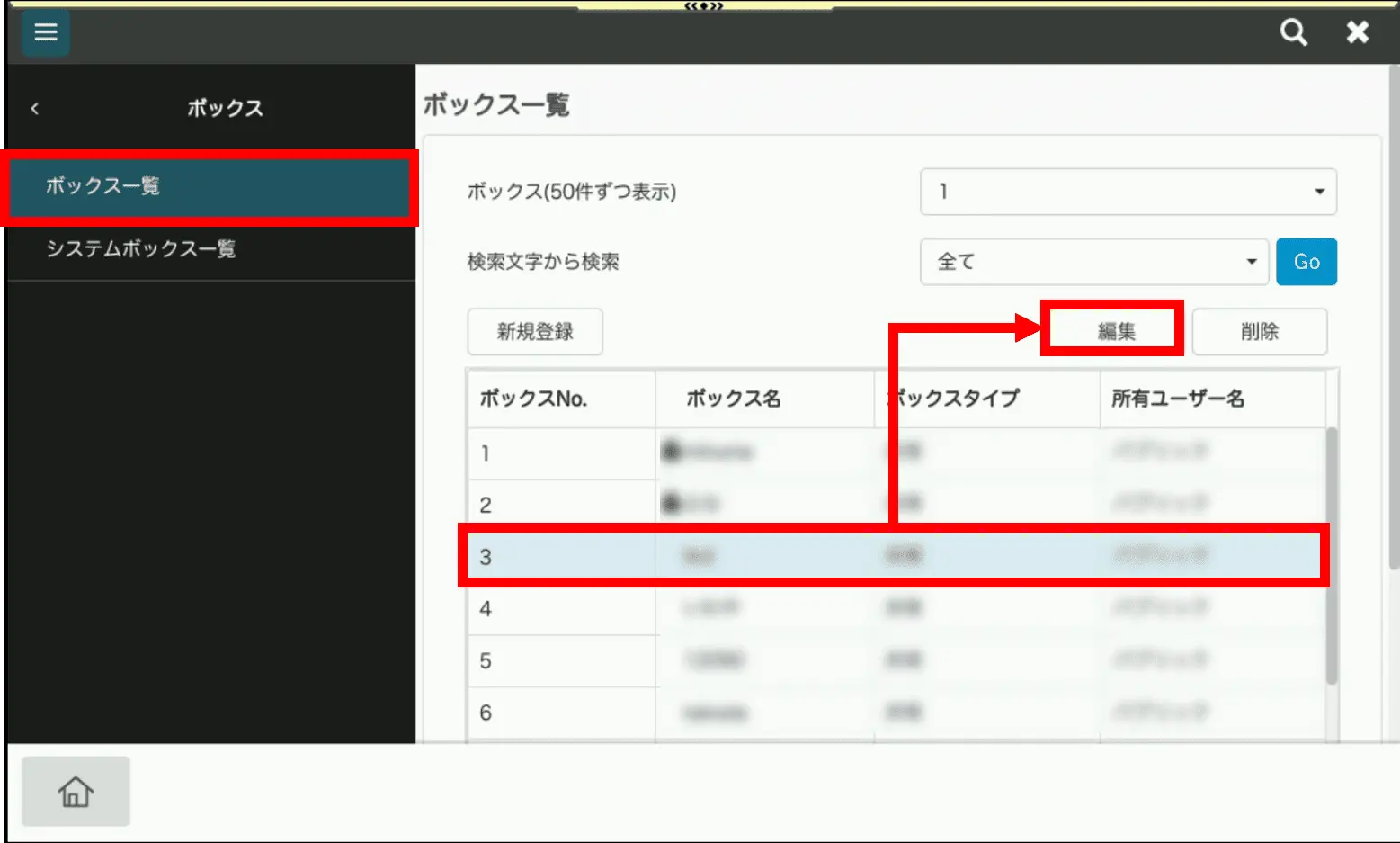Select box row number 1
Viewport: 1400px width, 843px height.
click(x=895, y=453)
